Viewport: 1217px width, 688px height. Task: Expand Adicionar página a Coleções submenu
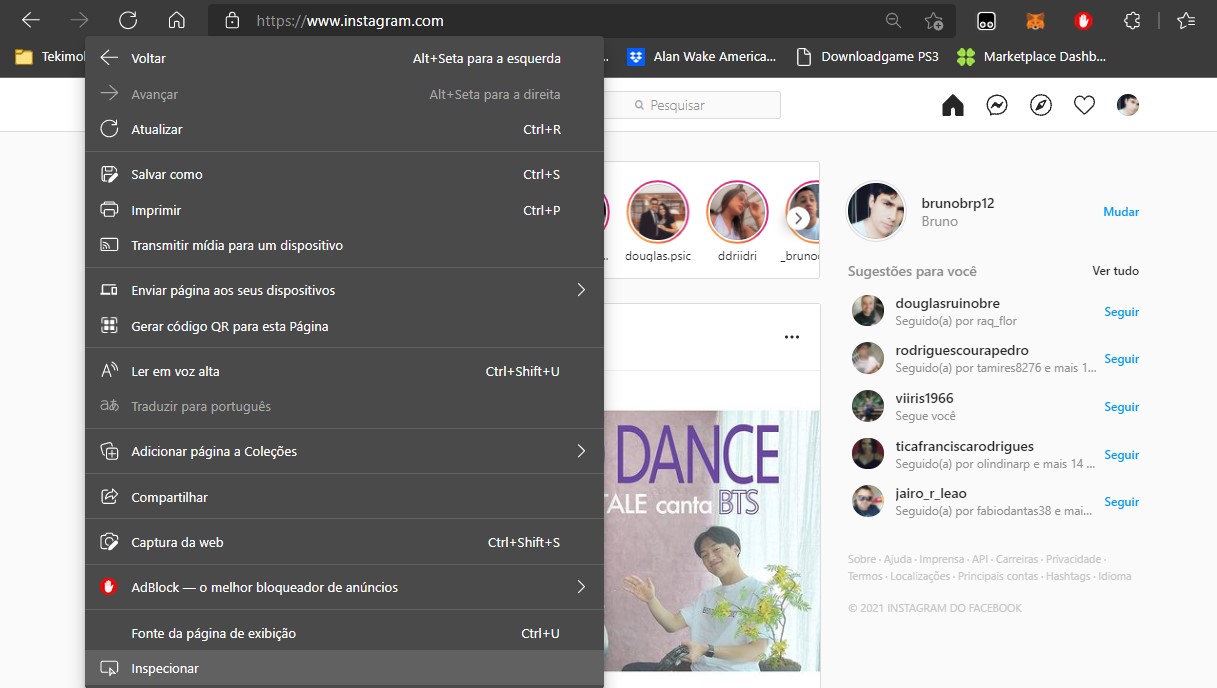coord(344,452)
